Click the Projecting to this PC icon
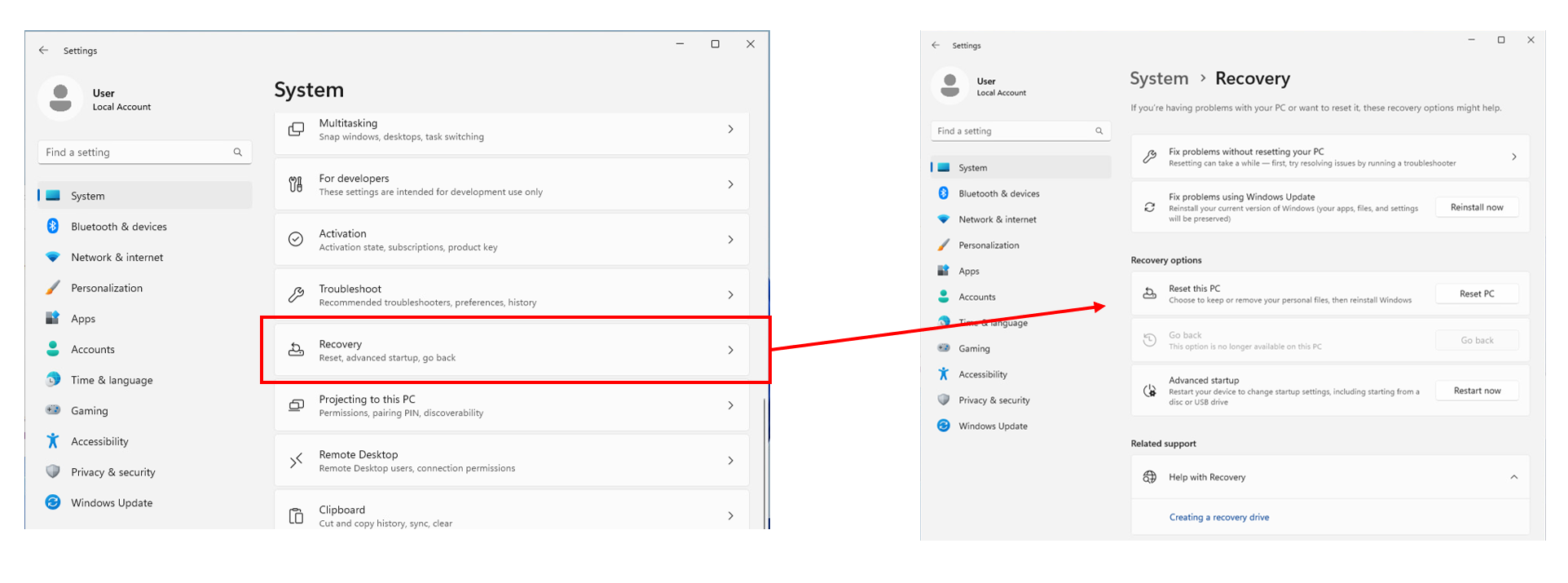Image resolution: width=1568 pixels, height=583 pixels. pyautogui.click(x=296, y=405)
